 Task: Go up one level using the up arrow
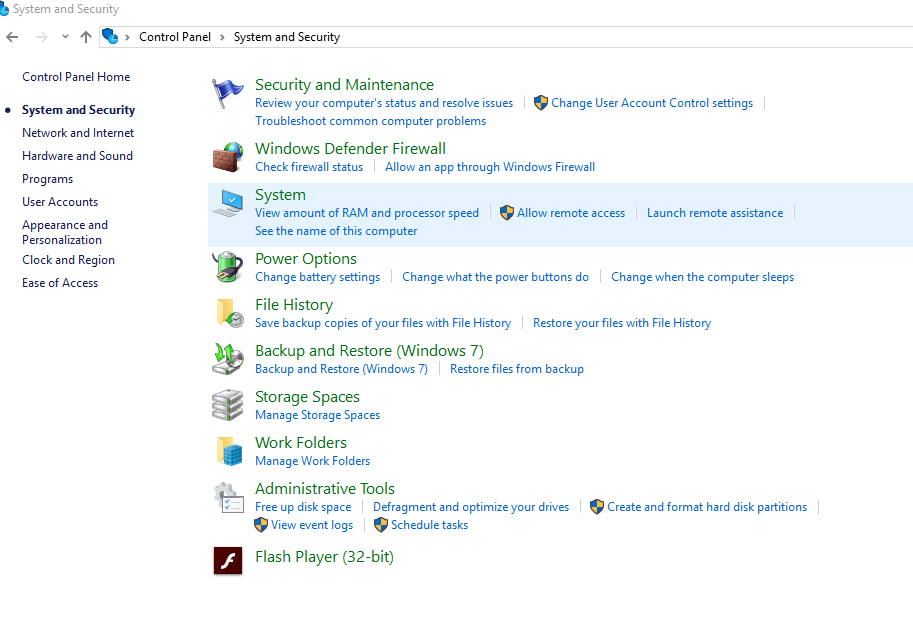86,37
